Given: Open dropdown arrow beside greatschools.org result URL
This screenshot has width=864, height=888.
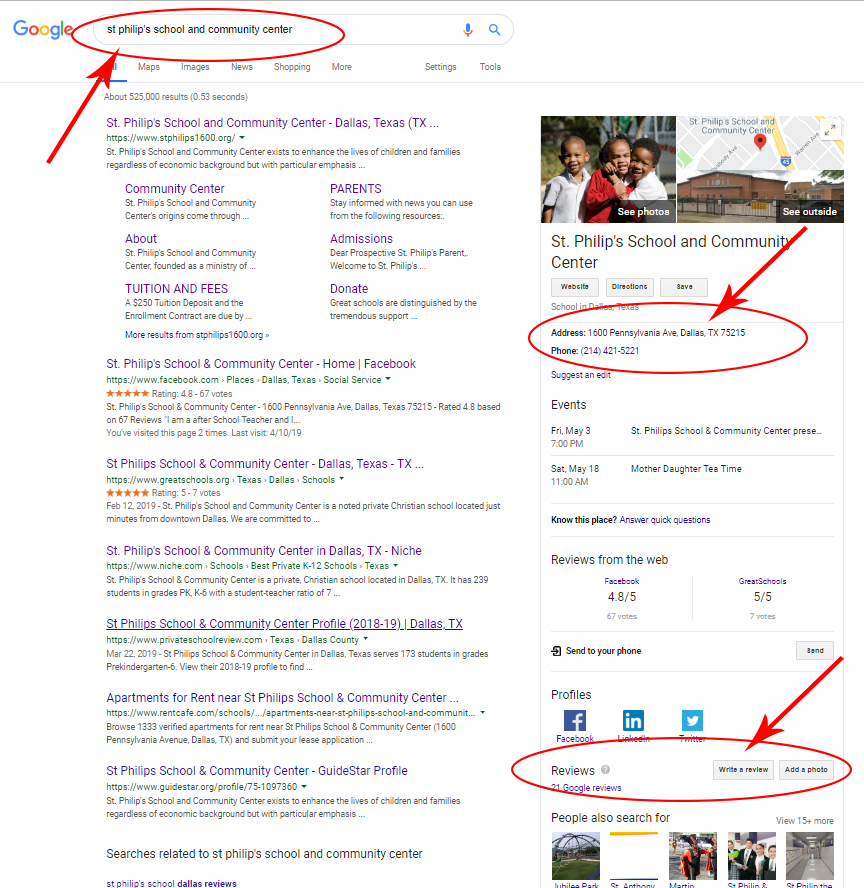Looking at the screenshot, I should coord(341,479).
